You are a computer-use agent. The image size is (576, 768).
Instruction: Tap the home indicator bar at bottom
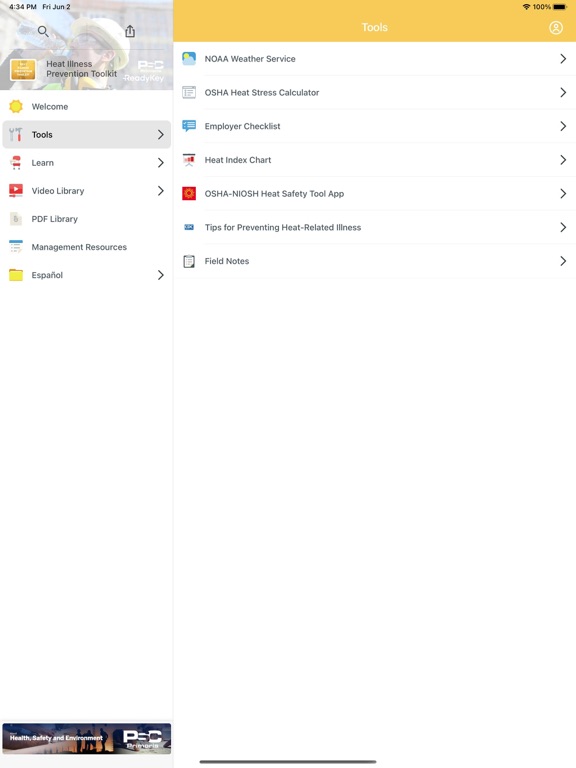pos(288,762)
